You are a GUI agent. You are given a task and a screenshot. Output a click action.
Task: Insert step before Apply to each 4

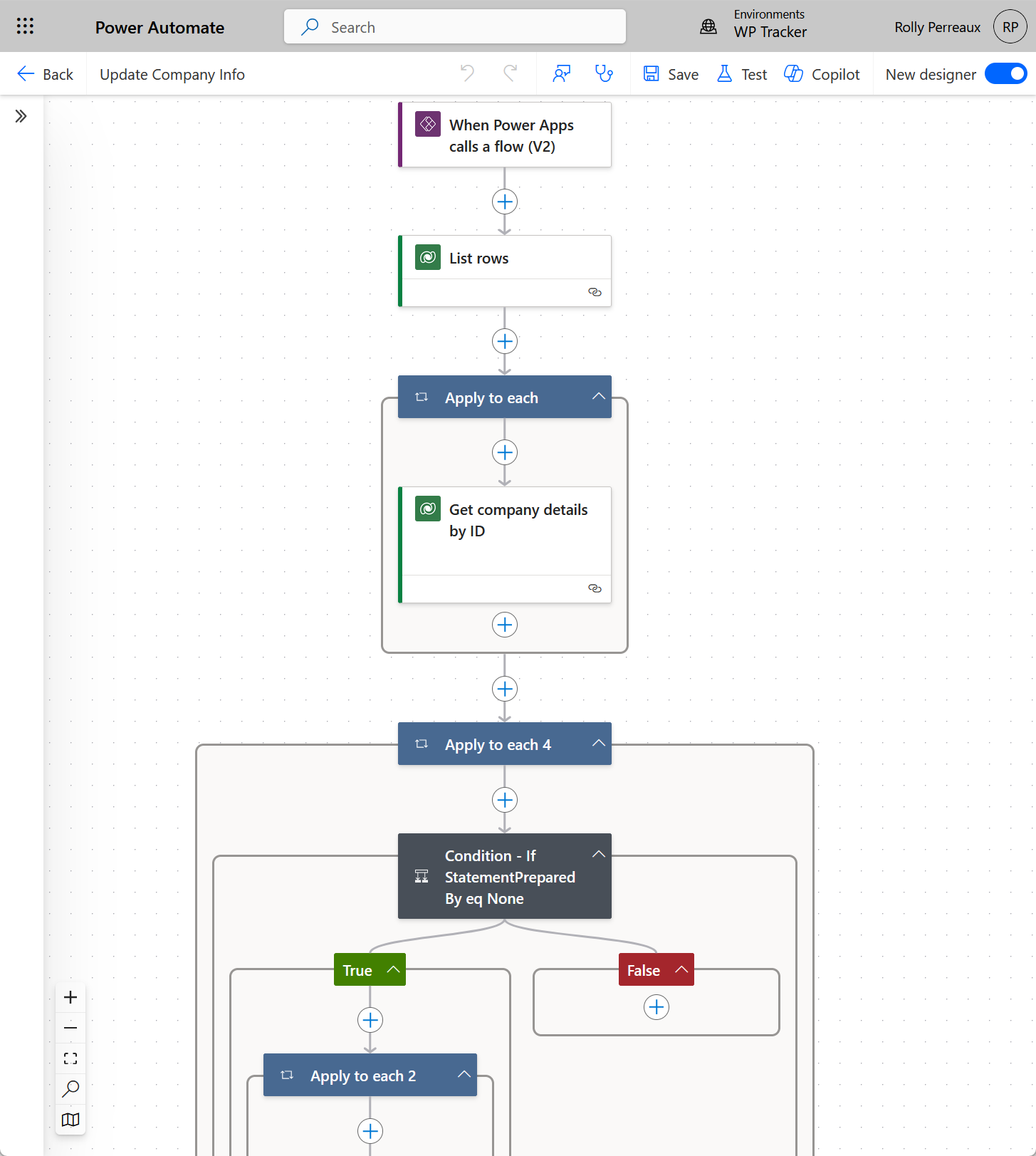[x=505, y=689]
